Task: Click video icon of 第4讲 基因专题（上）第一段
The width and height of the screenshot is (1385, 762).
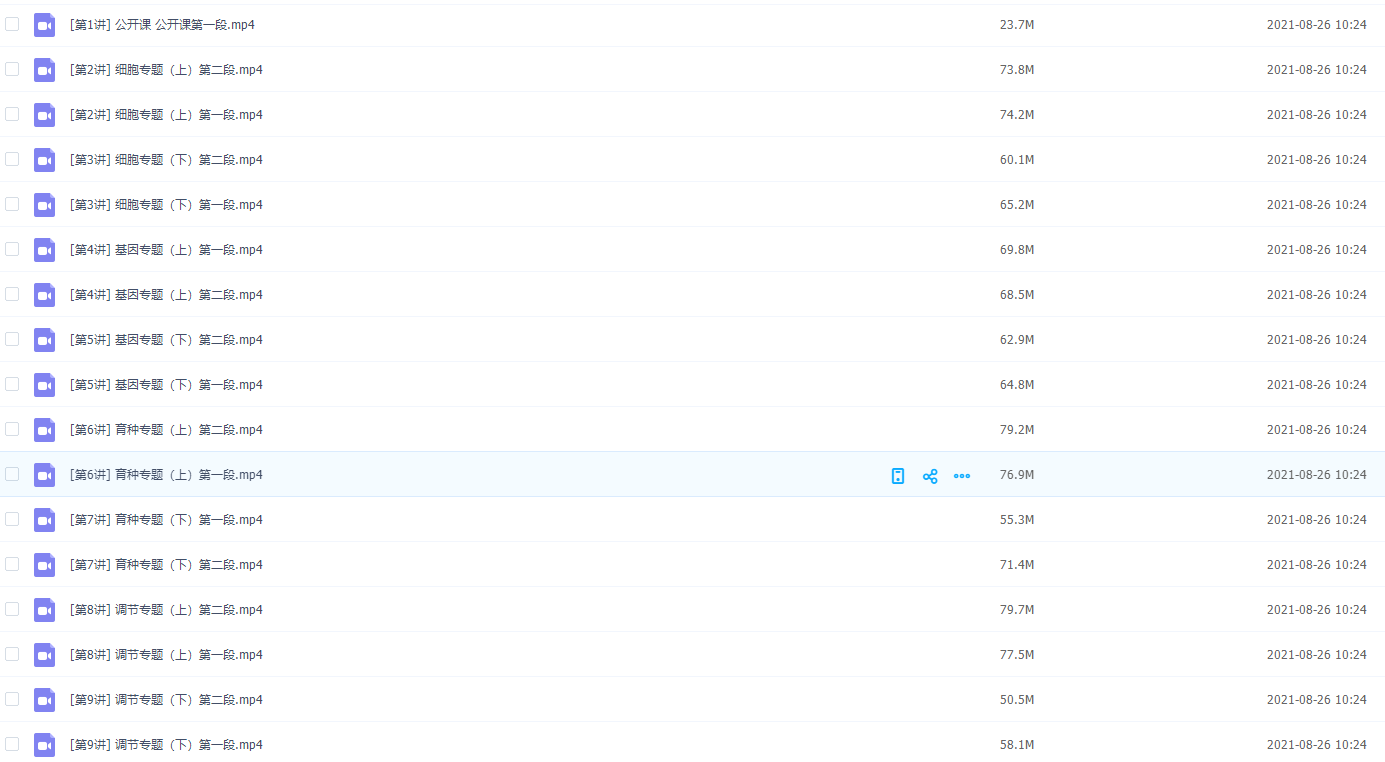Action: coord(44,250)
